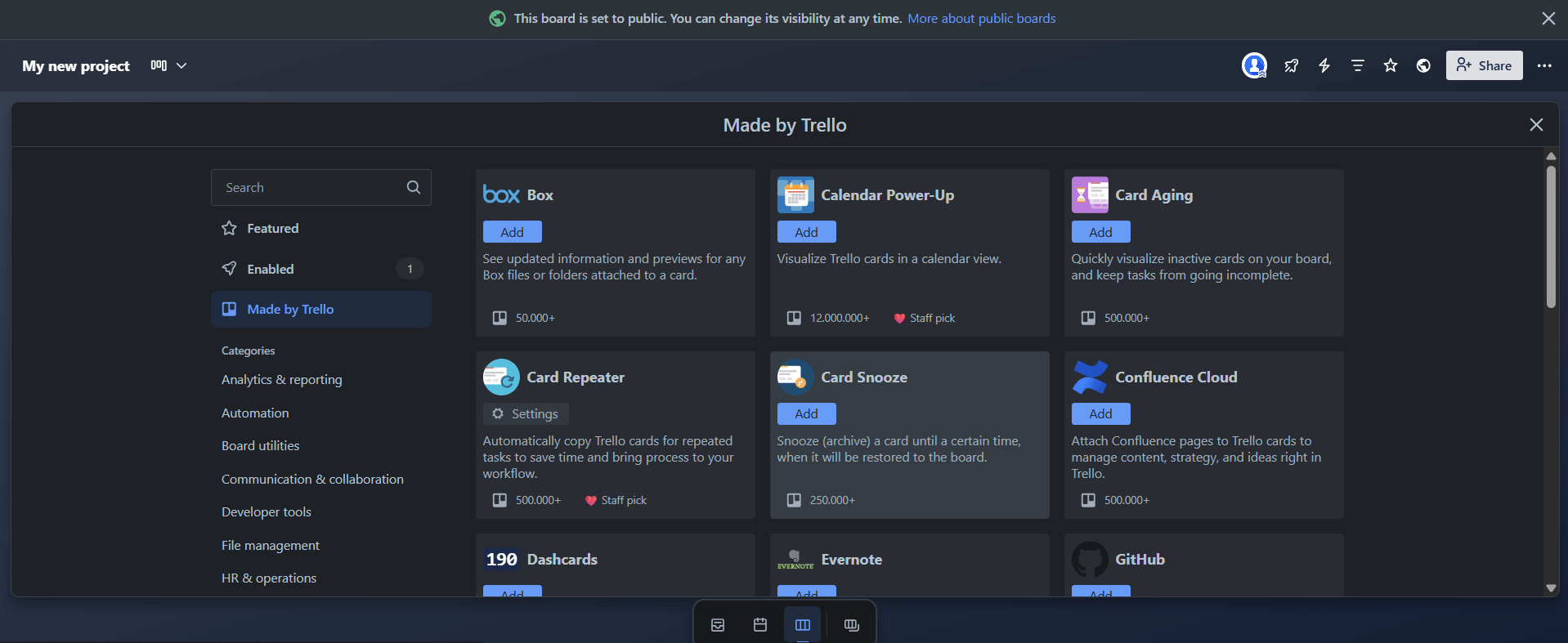The width and height of the screenshot is (1568, 643).
Task: Click the Calendar Power-Up title
Action: (888, 194)
